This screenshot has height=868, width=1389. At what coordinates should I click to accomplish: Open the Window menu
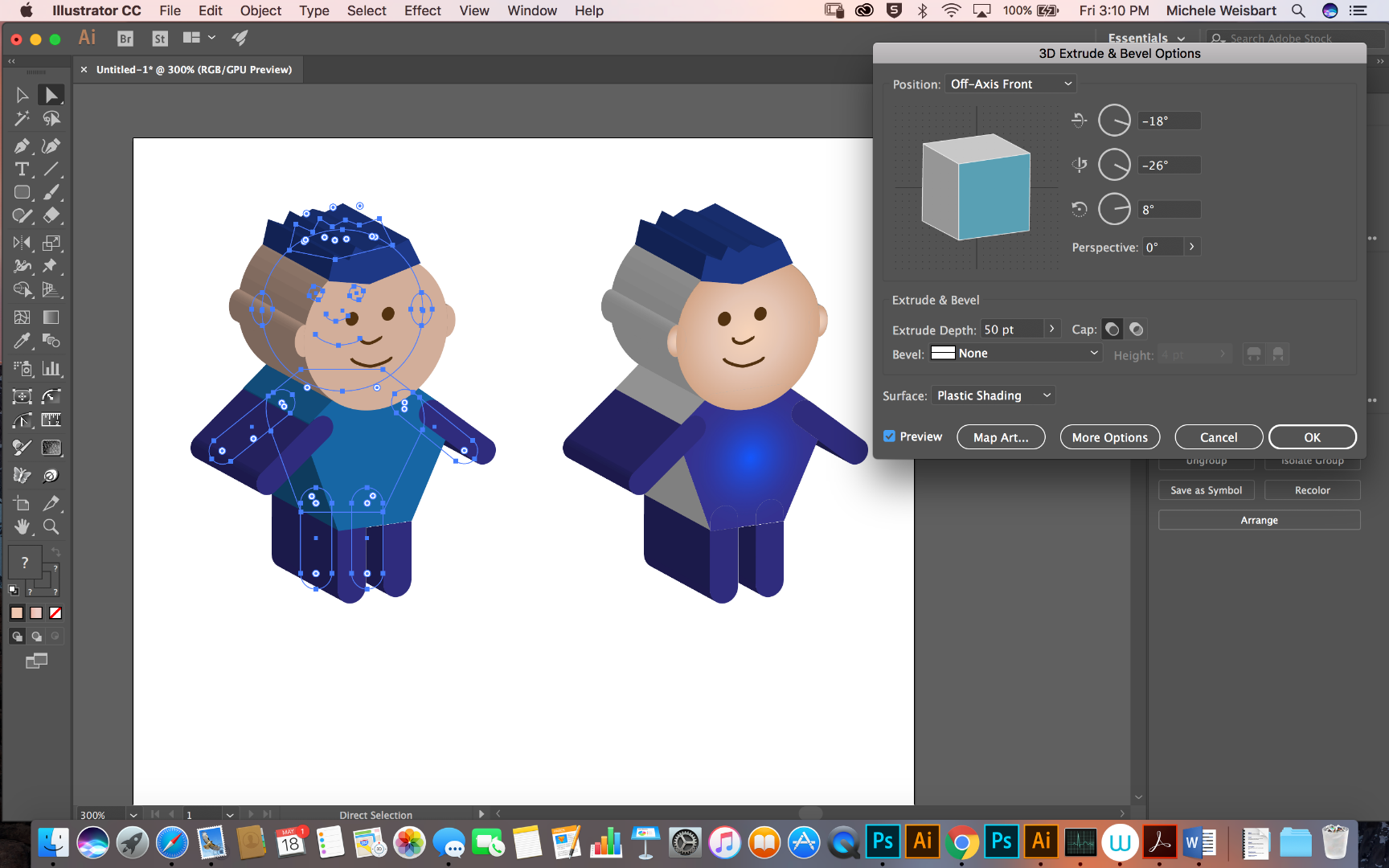(x=532, y=10)
